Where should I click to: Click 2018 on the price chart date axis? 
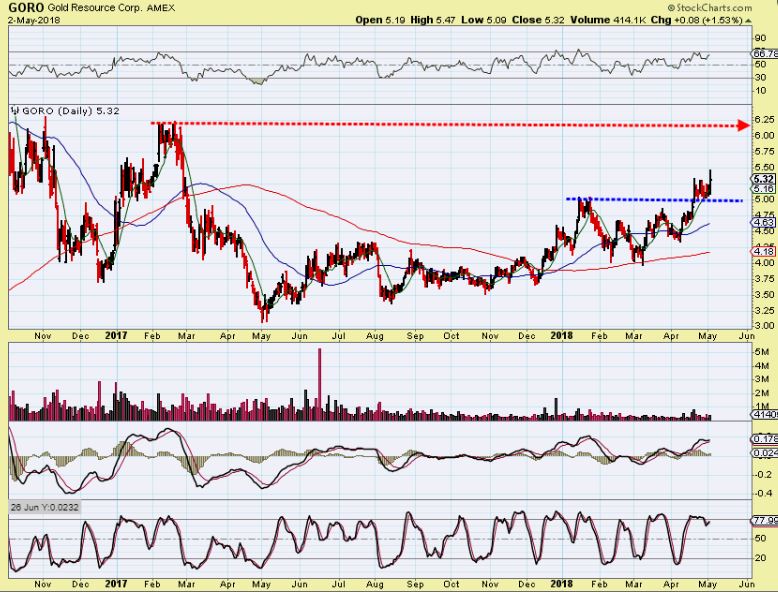(562, 336)
